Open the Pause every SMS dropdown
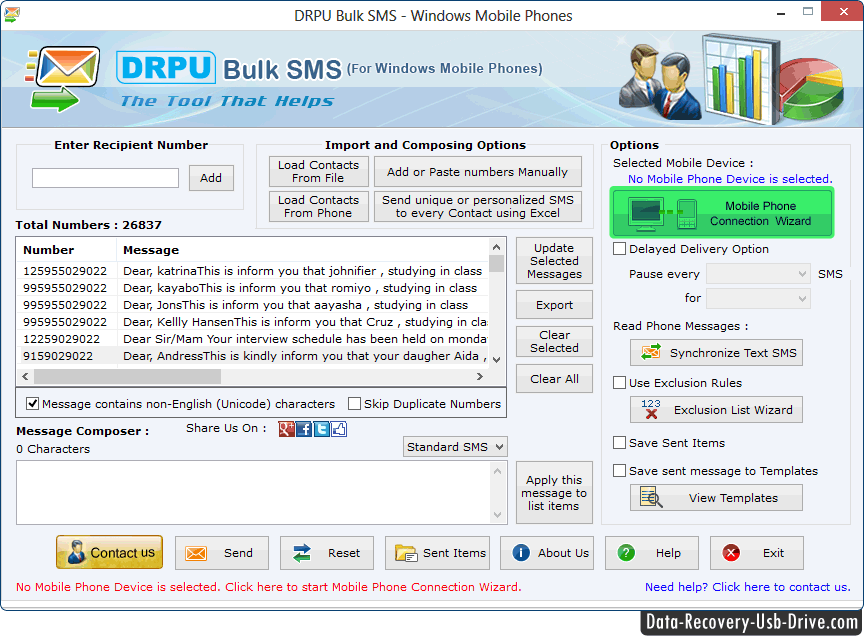Viewport: 864px width, 636px height. (x=758, y=274)
